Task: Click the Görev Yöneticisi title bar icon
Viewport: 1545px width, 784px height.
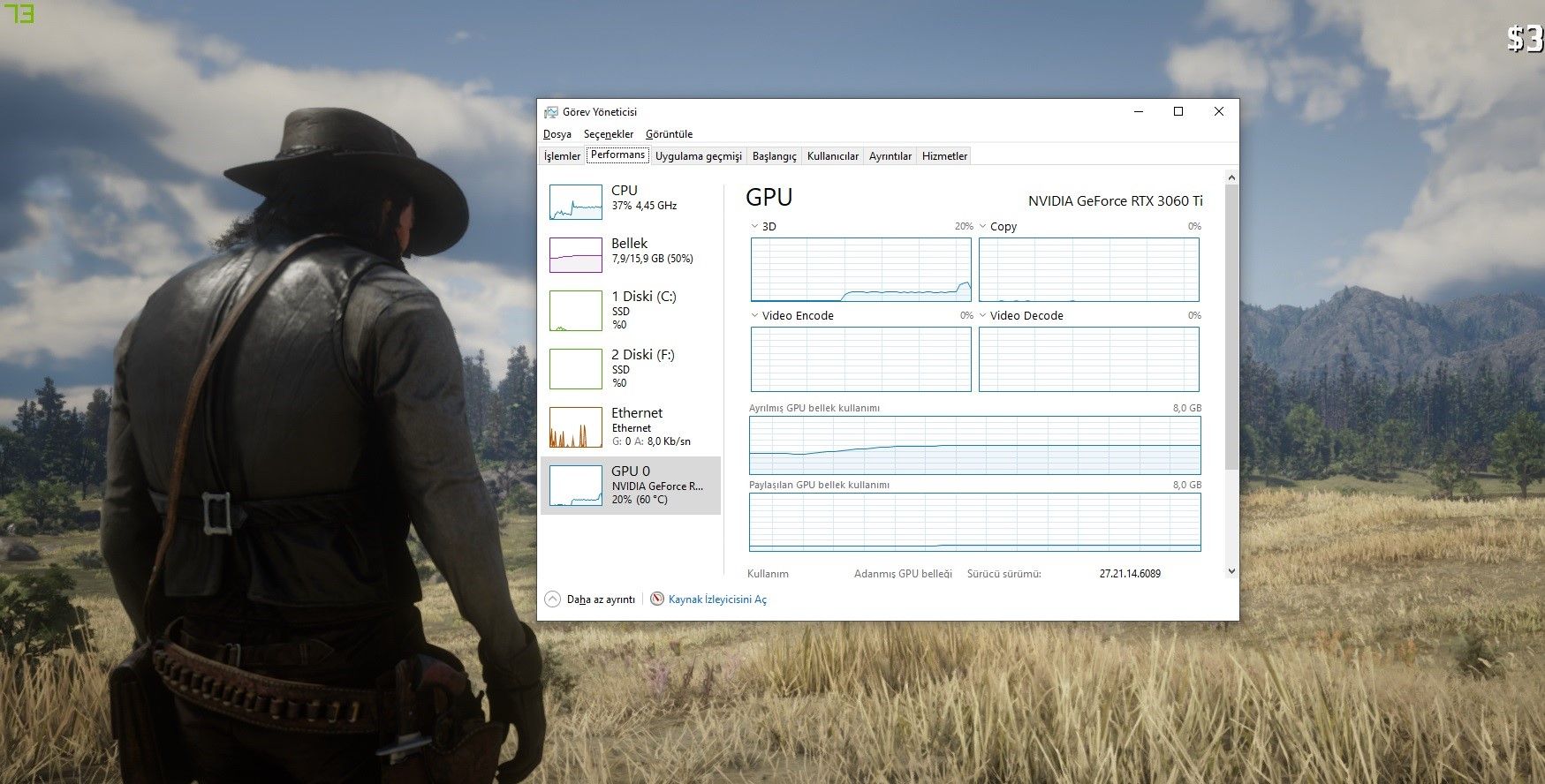Action: pos(551,112)
